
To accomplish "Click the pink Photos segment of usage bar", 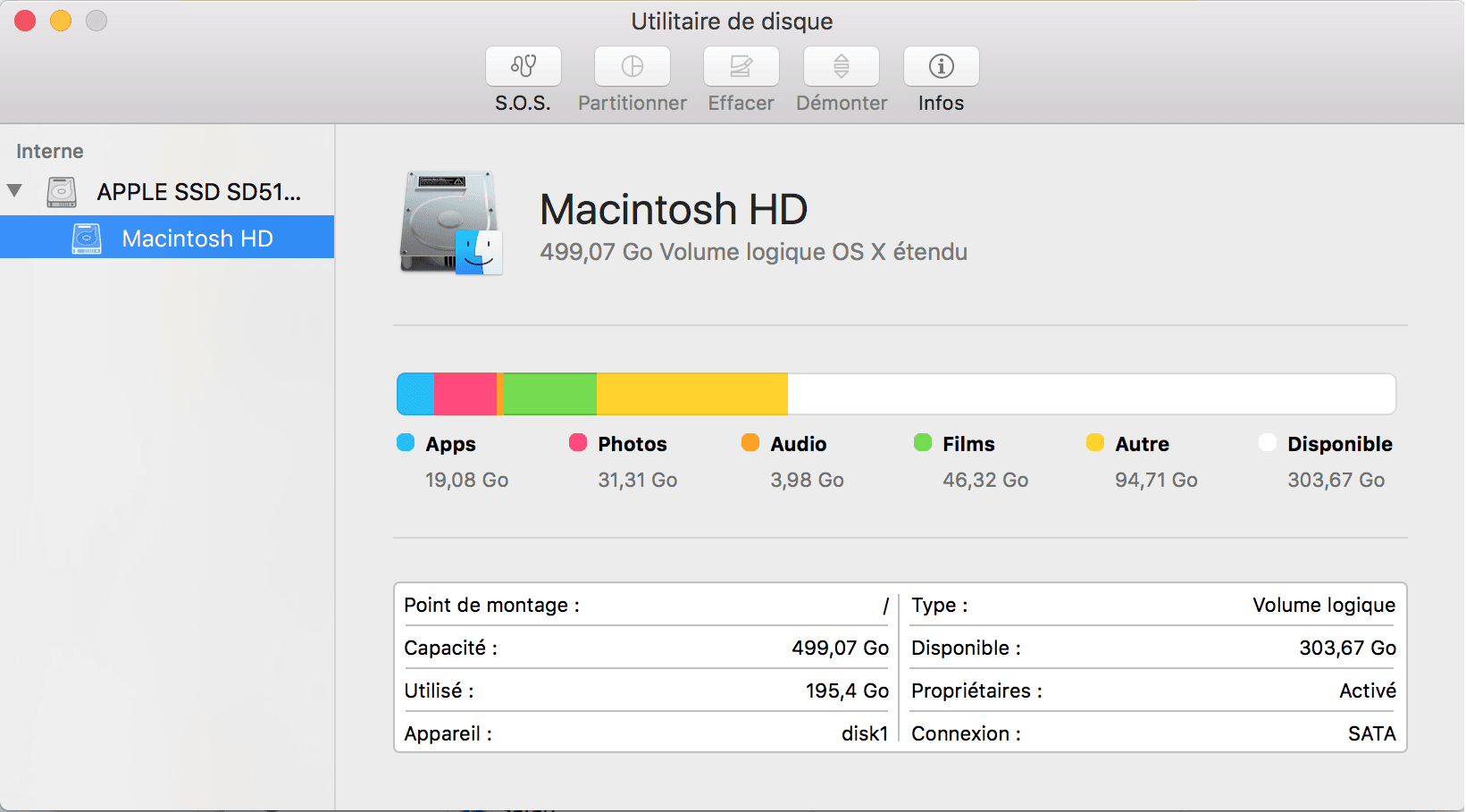I will [x=465, y=394].
